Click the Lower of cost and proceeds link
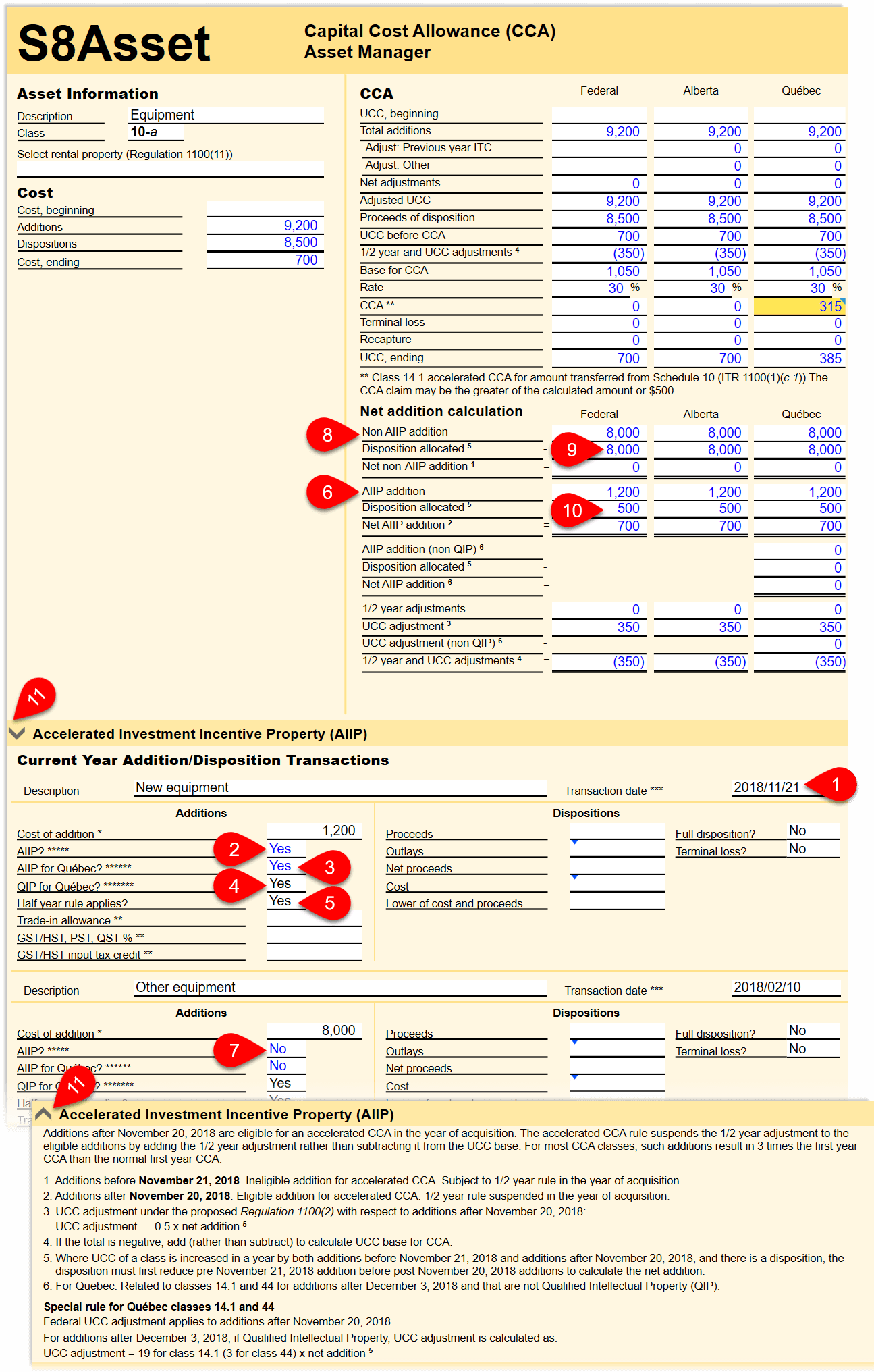Screen dimensions: 874x1372 [454, 903]
